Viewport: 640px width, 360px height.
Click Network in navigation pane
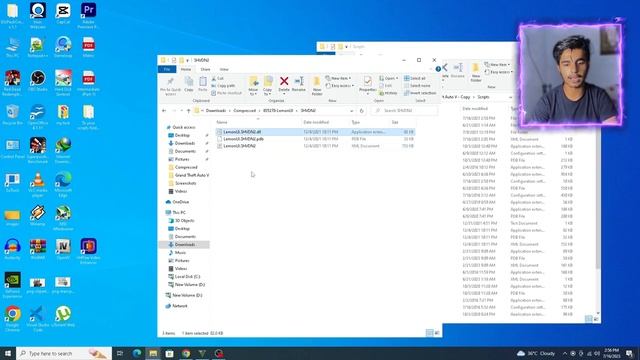pyautogui.click(x=180, y=306)
